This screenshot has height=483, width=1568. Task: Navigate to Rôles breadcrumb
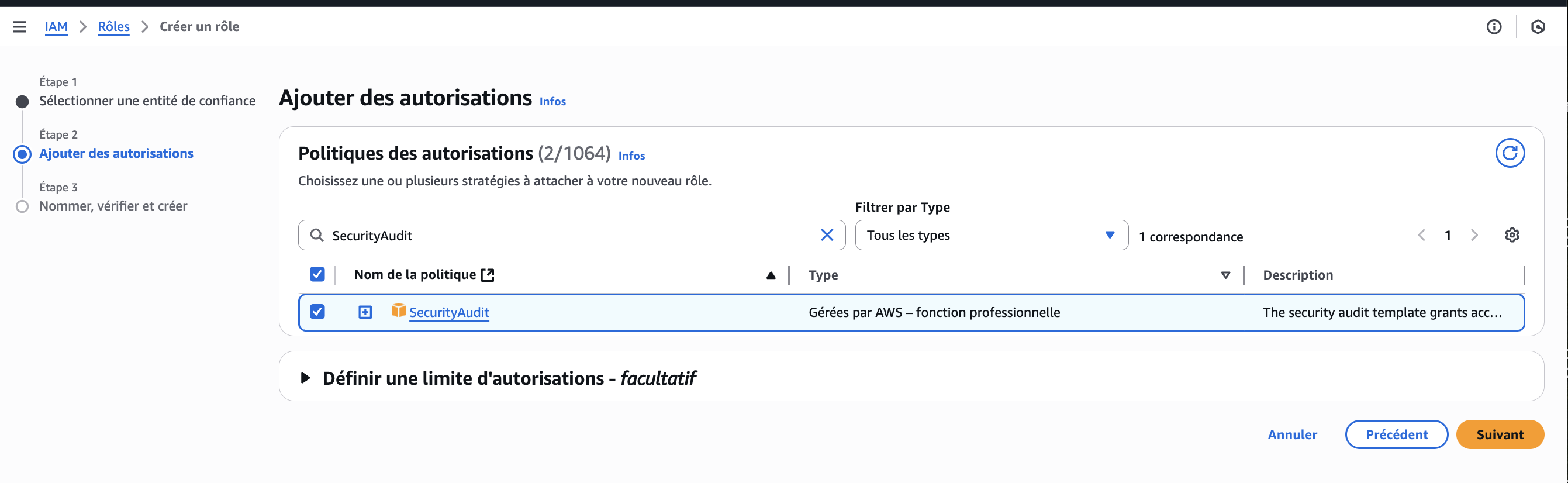pos(113,27)
